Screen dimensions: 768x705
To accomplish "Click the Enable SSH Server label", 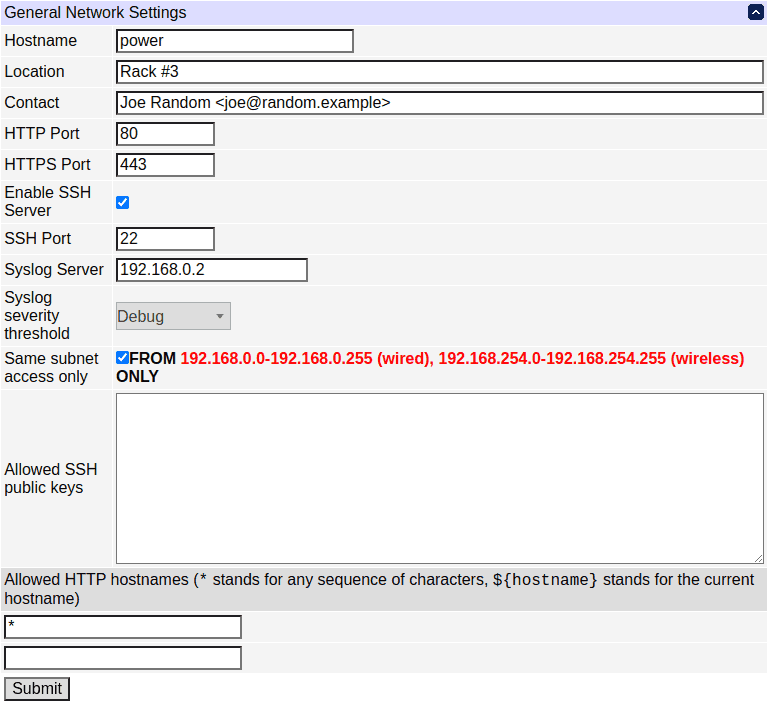I will pyautogui.click(x=48, y=201).
